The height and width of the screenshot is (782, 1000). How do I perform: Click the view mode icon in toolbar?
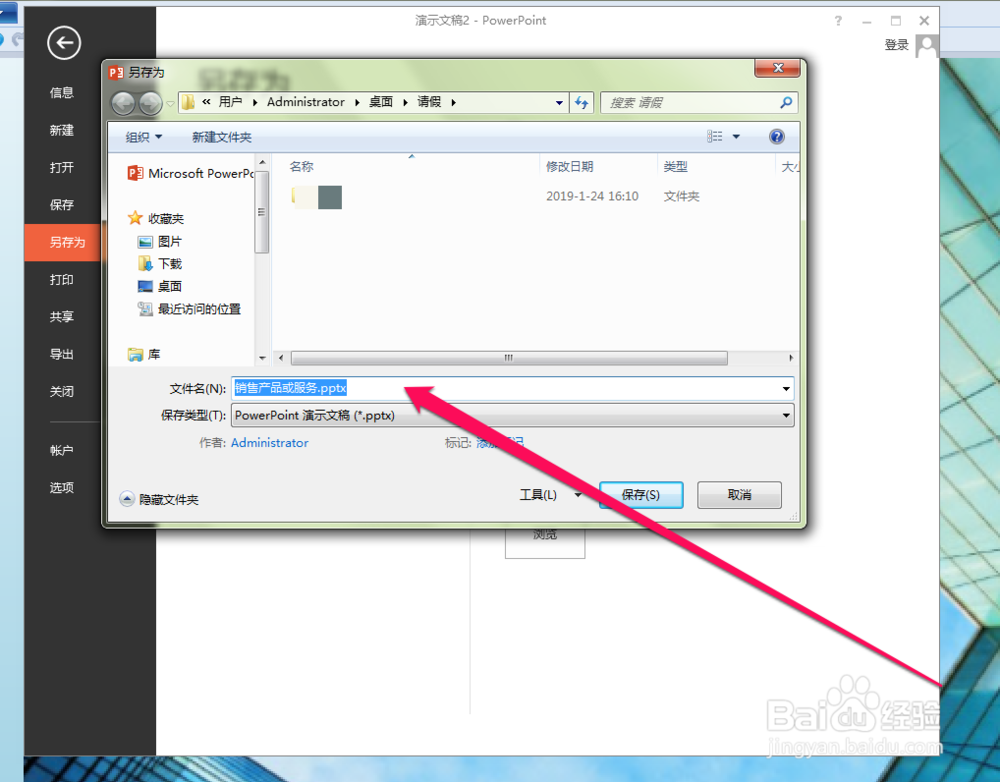(715, 136)
